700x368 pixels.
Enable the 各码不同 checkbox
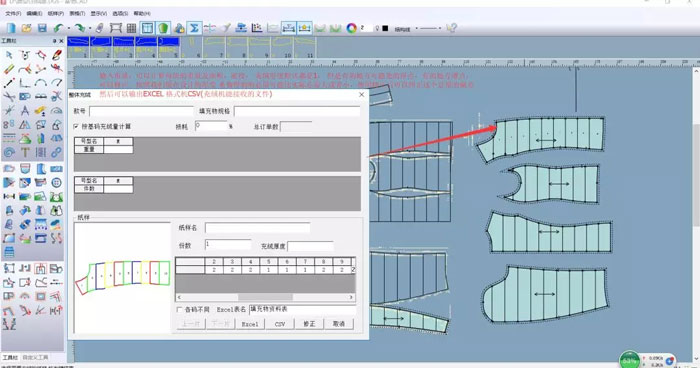[179, 309]
